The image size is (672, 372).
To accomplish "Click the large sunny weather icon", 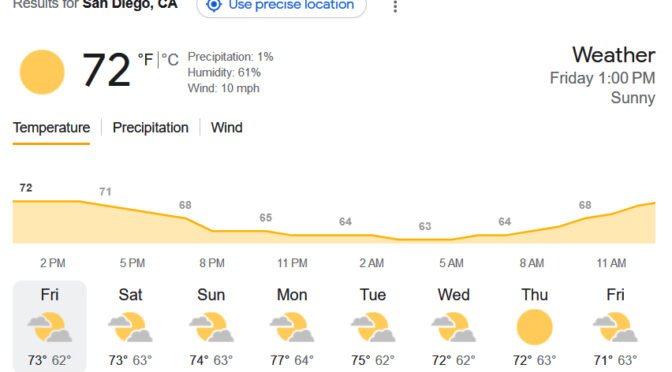I will coord(42,72).
